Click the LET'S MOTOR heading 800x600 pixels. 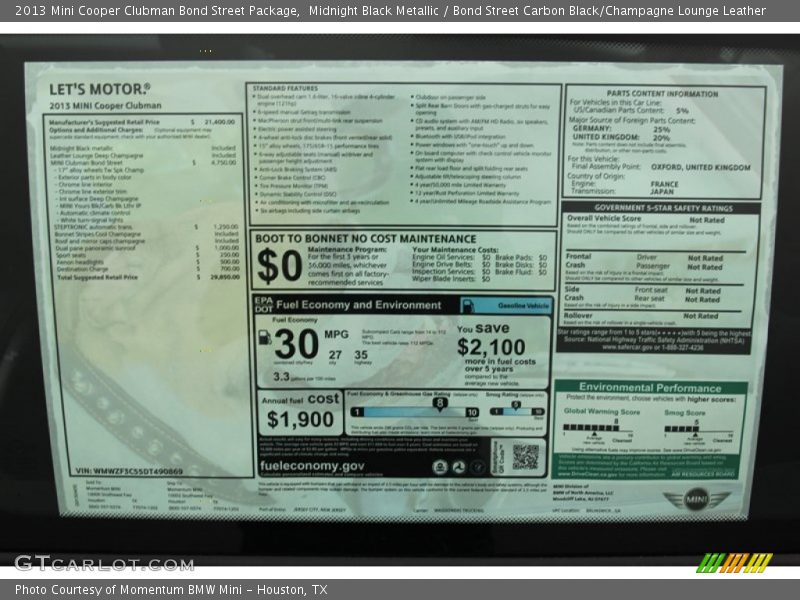100,89
